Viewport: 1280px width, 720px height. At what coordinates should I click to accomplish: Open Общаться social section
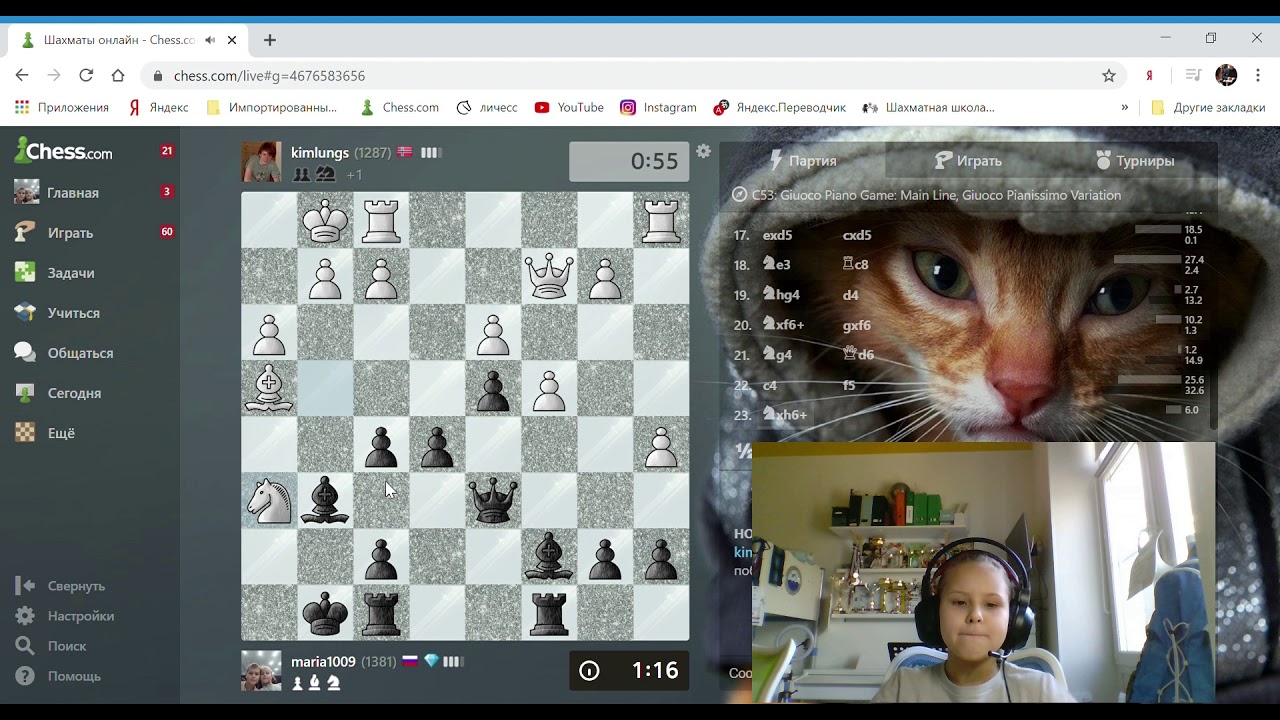pos(80,353)
